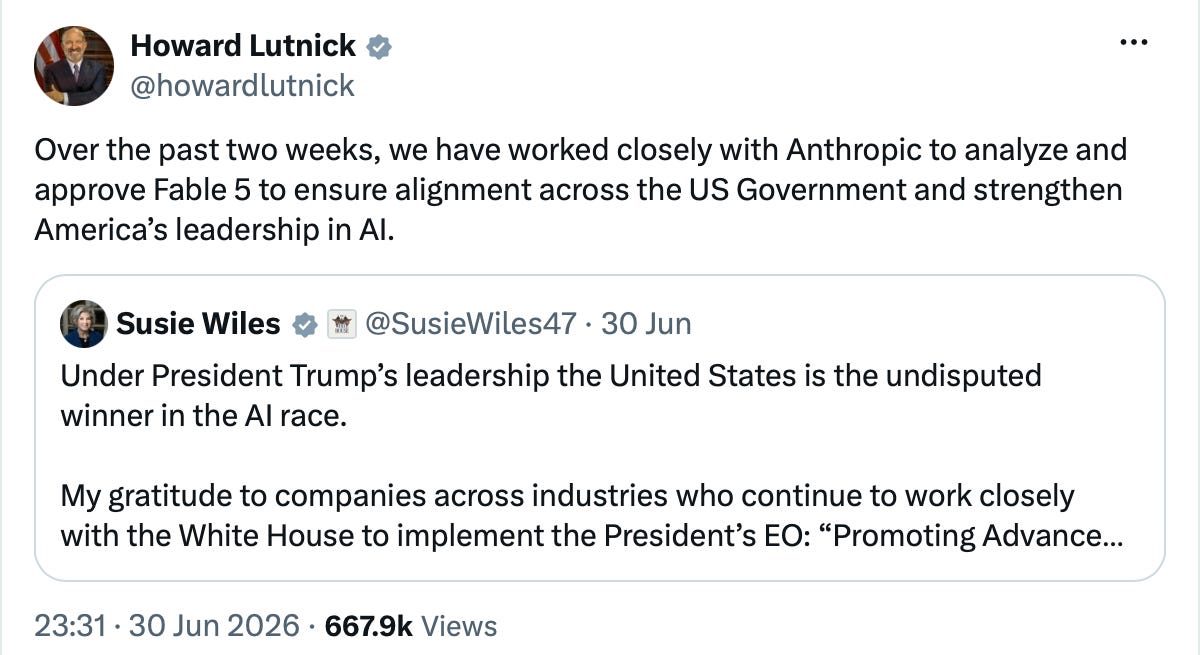Open quoted text about undisputed AI race winner
1200x655 pixels.
coord(551,395)
